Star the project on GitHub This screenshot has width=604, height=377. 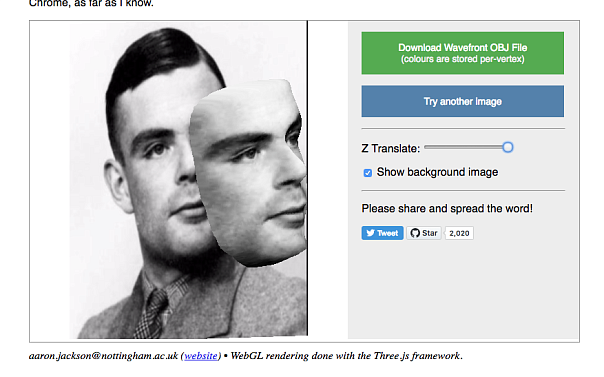point(424,233)
